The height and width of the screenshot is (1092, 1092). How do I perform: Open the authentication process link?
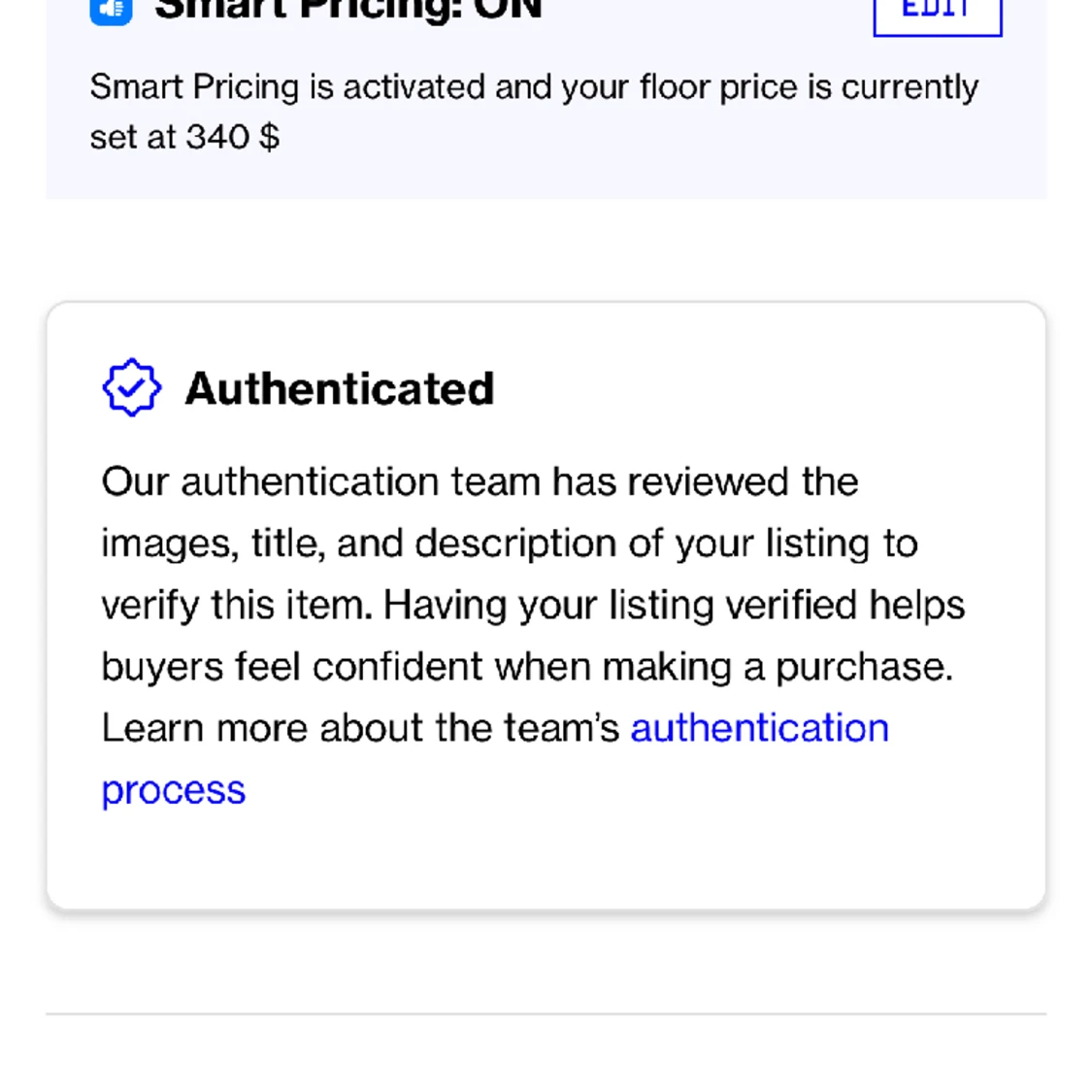[x=759, y=728]
